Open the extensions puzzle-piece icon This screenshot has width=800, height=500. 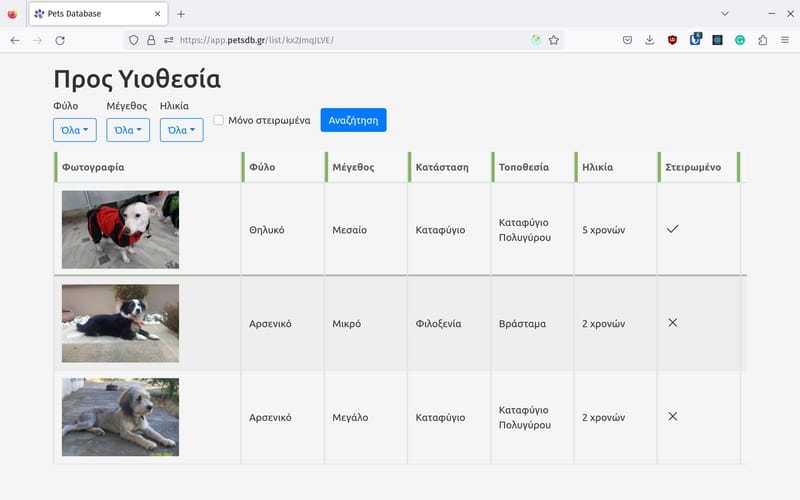pyautogui.click(x=762, y=40)
